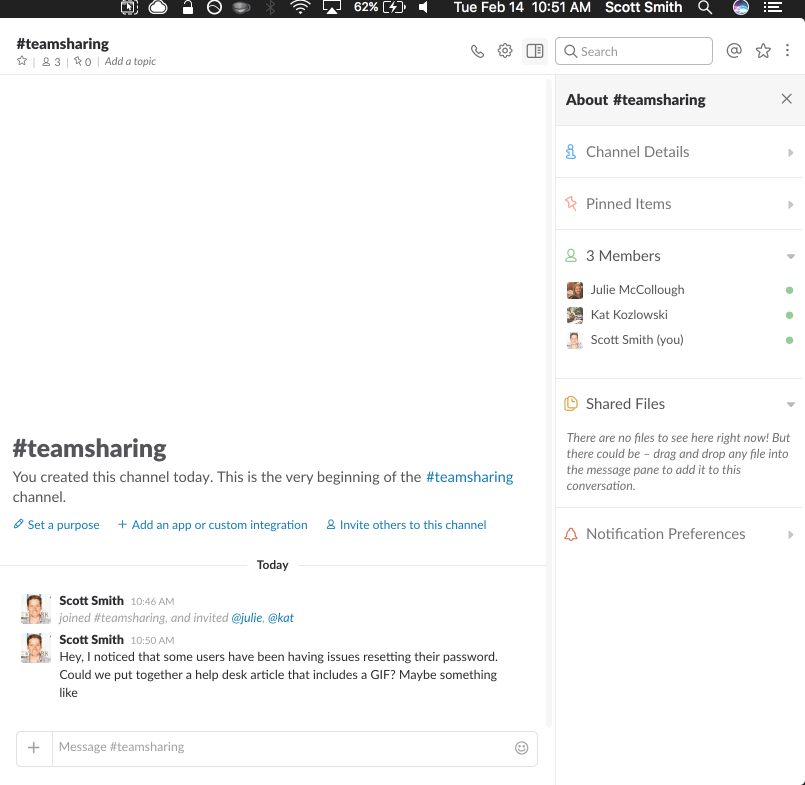
Task: Click the Wi-Fi menu bar icon
Action: [x=300, y=8]
